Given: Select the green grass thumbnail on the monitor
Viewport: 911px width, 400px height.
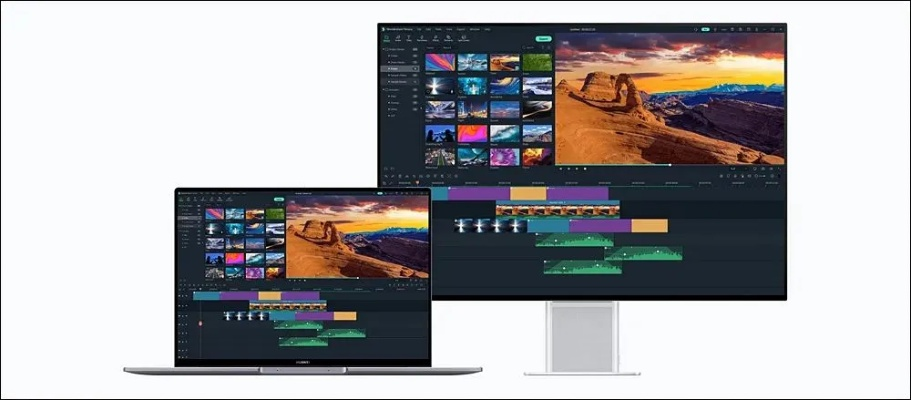Looking at the screenshot, I should click(538, 62).
